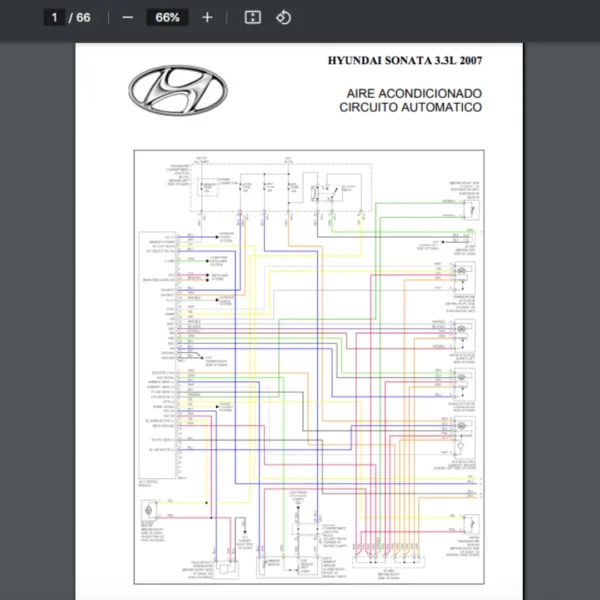Select the 66% zoom level field
Image resolution: width=600 pixels, height=600 pixels.
pos(167,18)
